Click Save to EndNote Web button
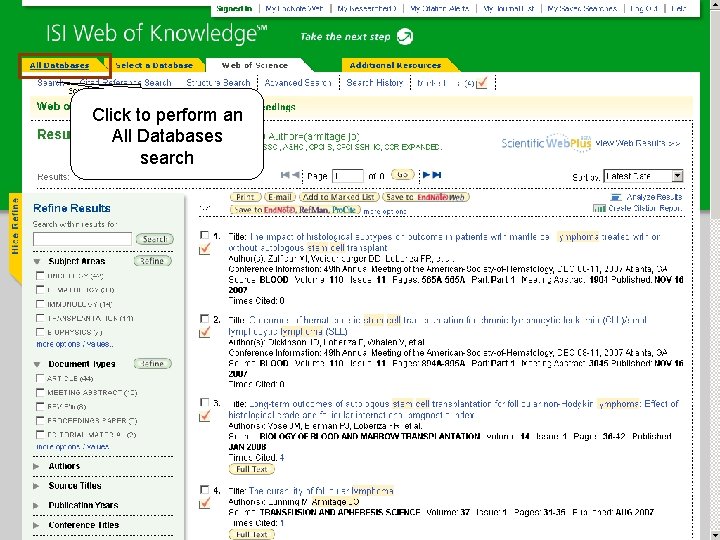This screenshot has width=720, height=540. tap(426, 197)
